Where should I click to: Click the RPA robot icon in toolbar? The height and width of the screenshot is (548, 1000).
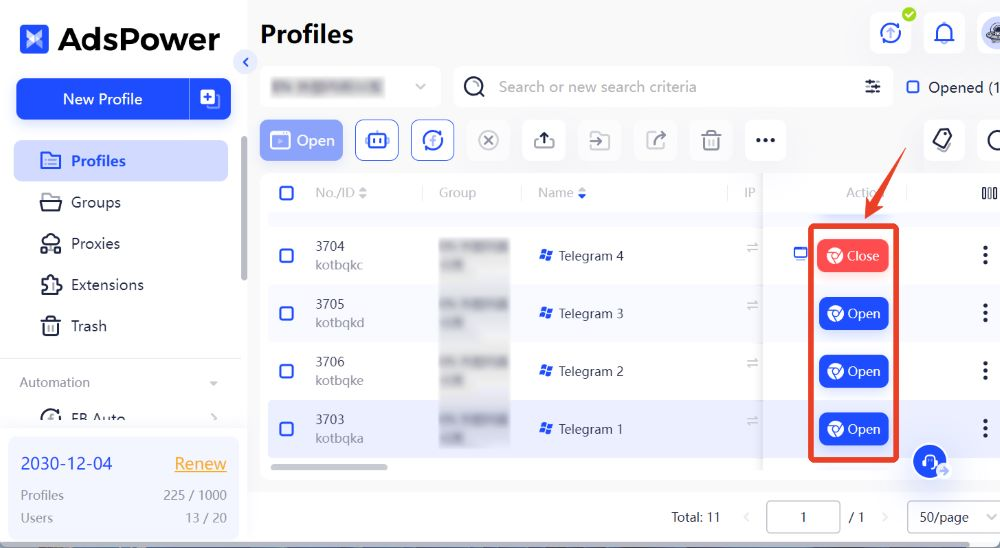click(376, 141)
